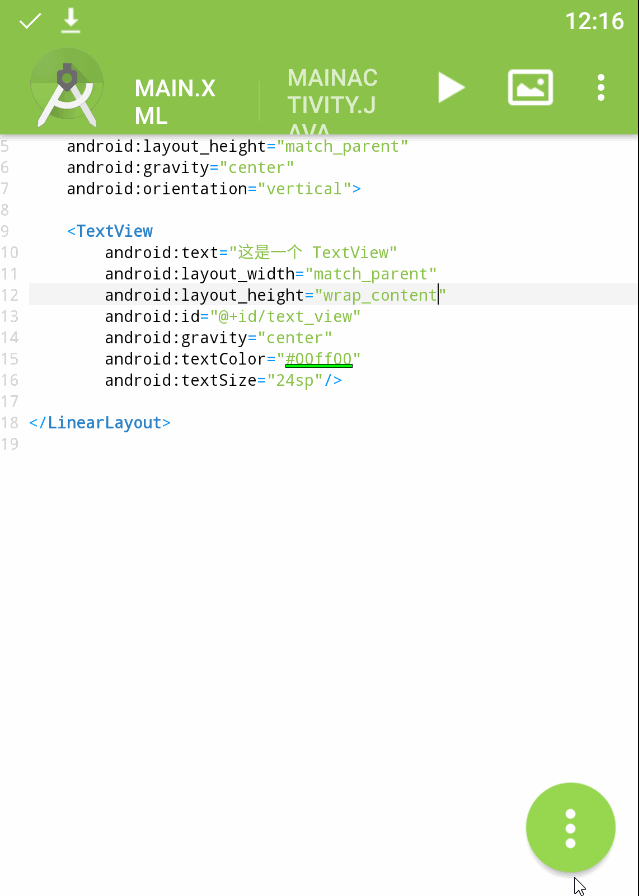This screenshot has height=896, width=639.
Task: Click the "@+id/text_view" id value
Action: pyautogui.click(x=285, y=316)
